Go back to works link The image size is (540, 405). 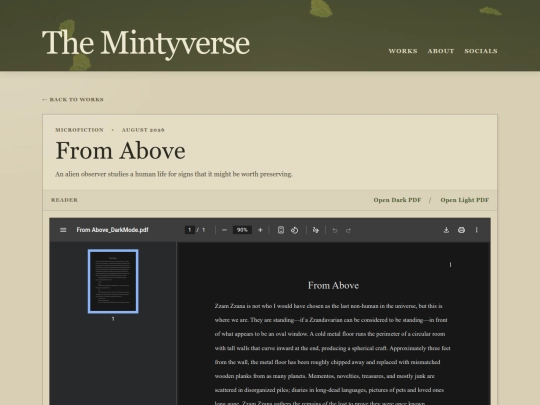[73, 100]
